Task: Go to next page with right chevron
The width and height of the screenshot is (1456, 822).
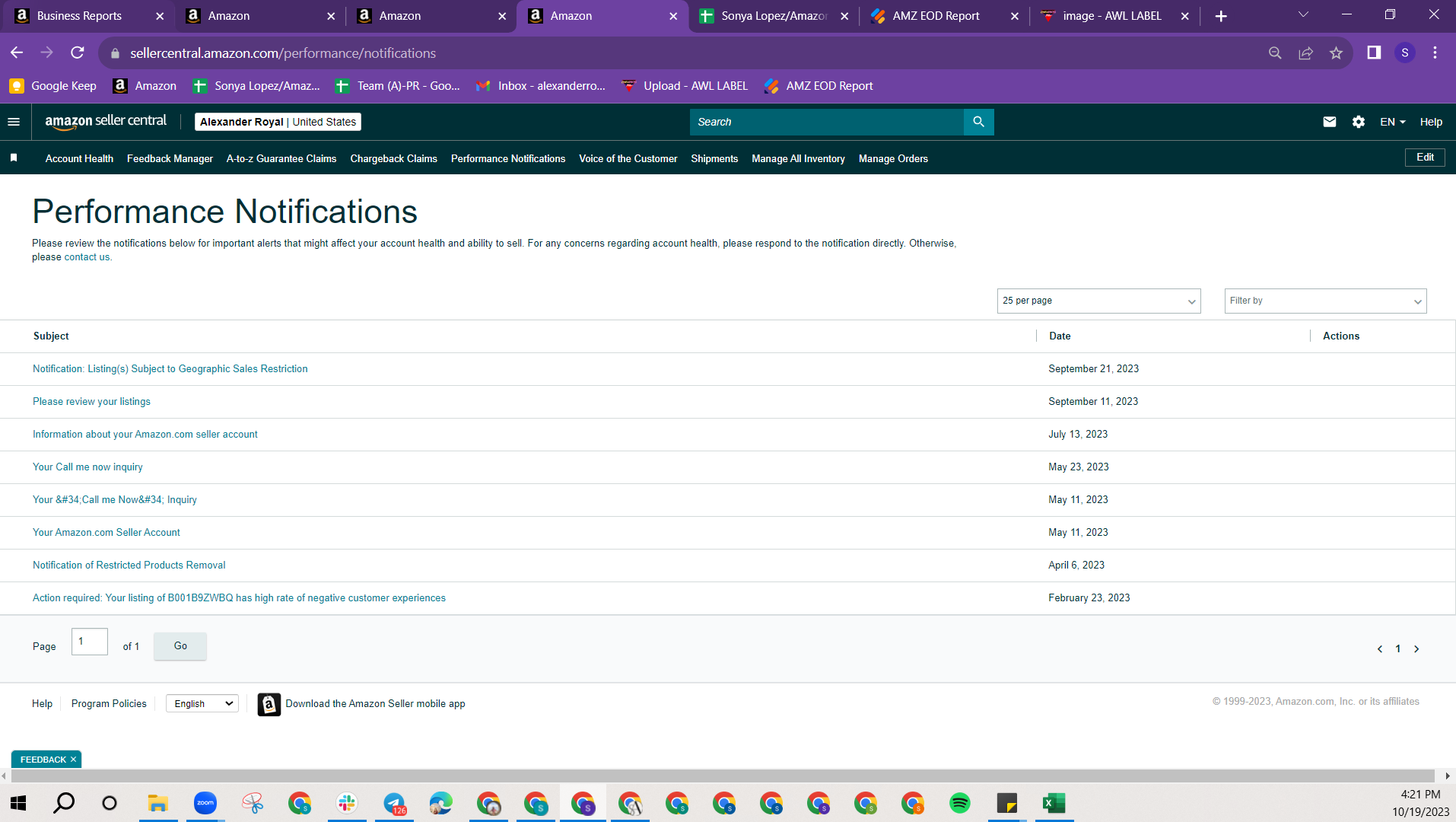Action: click(x=1416, y=649)
